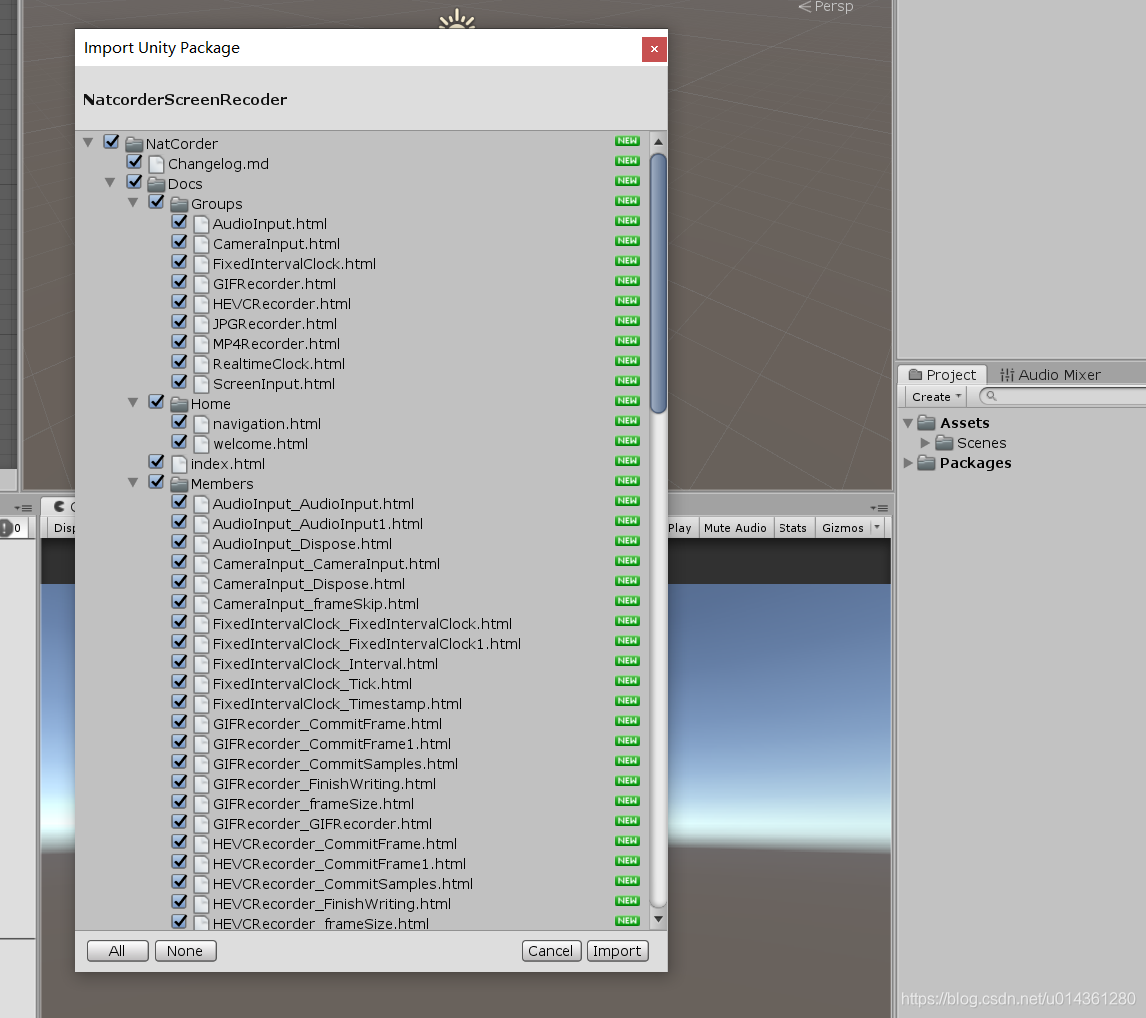Collapse the Docs folder node
The image size is (1146, 1018).
coord(110,183)
